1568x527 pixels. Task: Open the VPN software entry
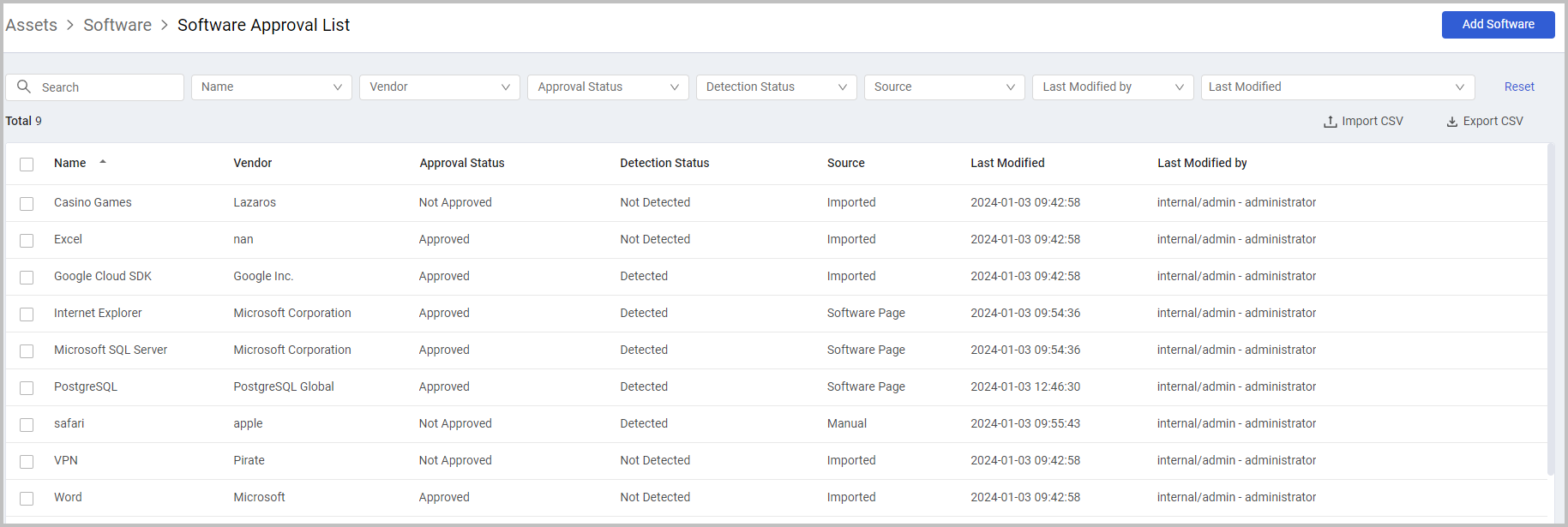click(66, 460)
